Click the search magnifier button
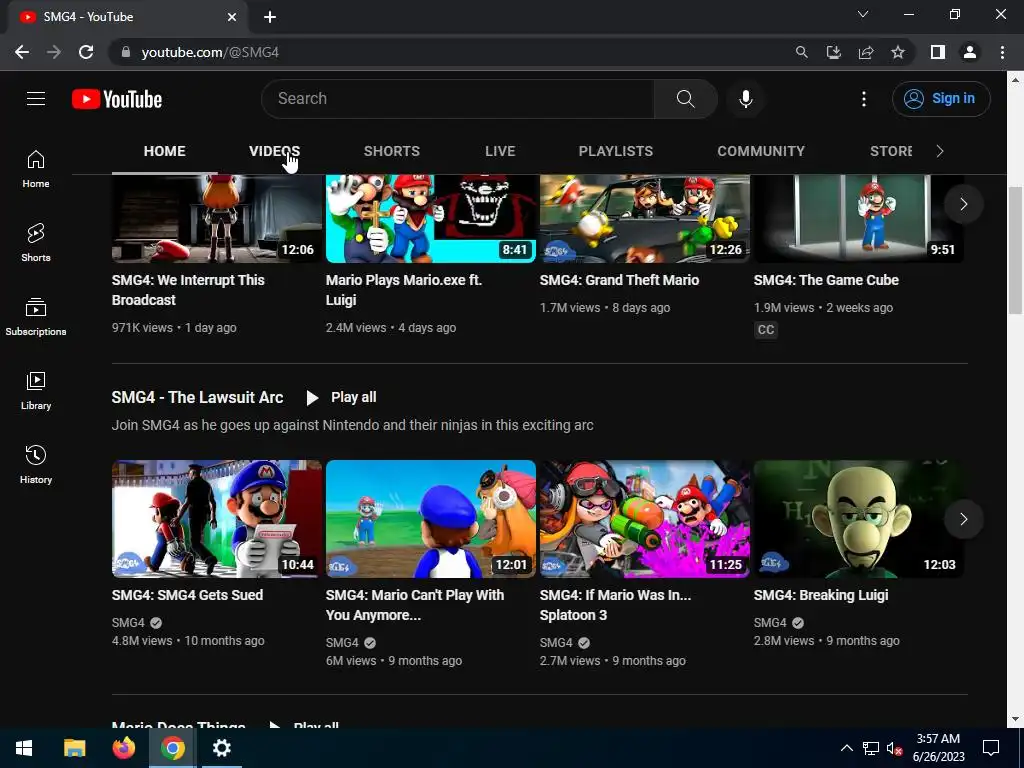 point(686,99)
